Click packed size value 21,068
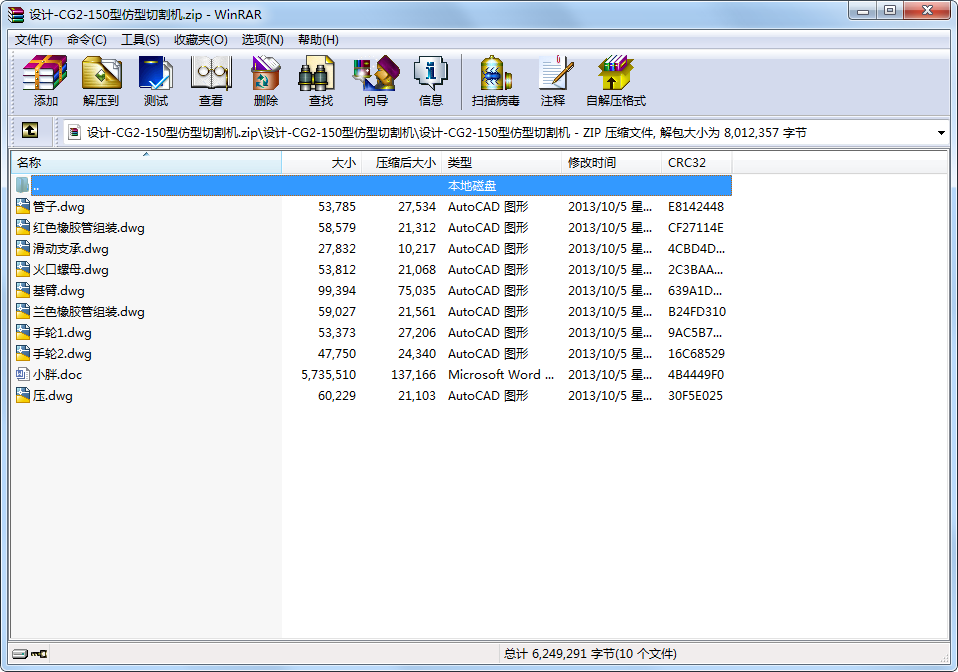This screenshot has height=672, width=958. coord(417,269)
